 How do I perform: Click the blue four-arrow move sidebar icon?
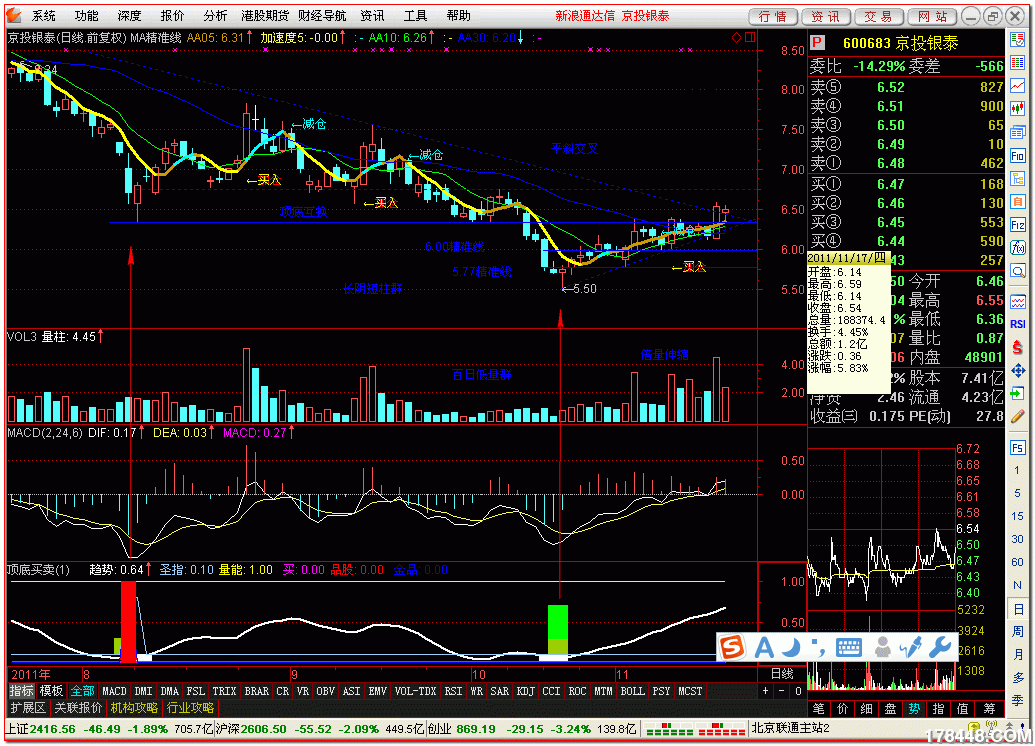click(1017, 370)
